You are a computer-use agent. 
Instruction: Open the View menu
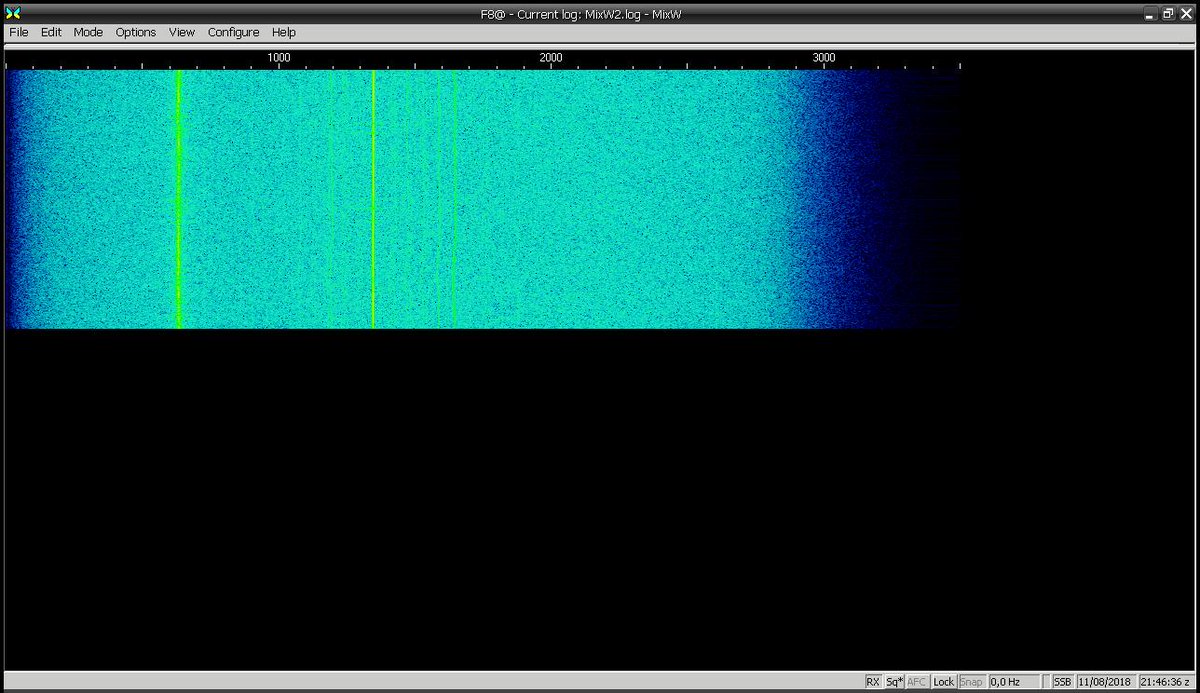pyautogui.click(x=181, y=32)
